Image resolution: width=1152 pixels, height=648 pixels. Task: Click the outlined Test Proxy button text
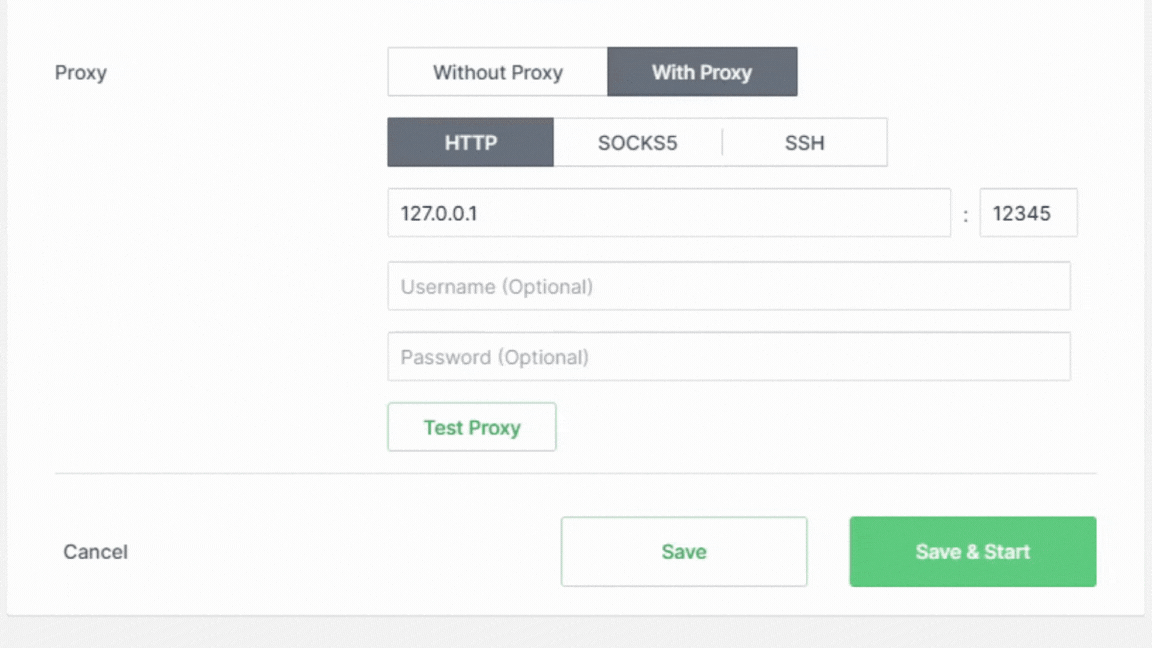[x=472, y=428]
